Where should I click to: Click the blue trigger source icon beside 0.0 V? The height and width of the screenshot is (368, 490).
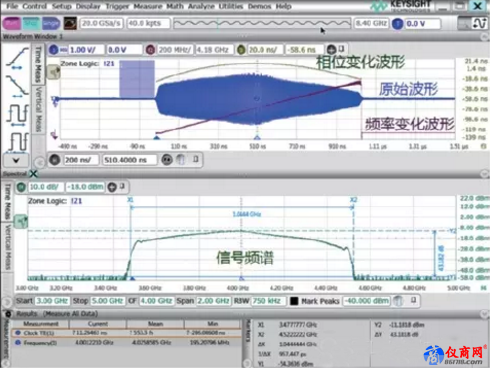point(397,24)
